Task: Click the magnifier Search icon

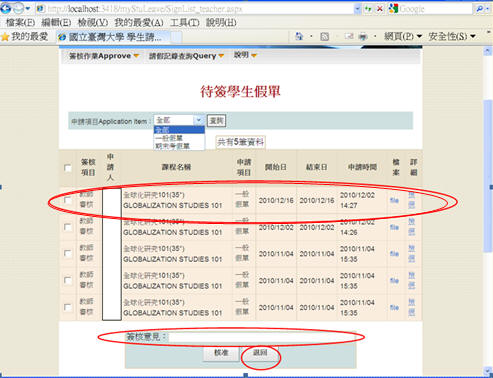Action: click(479, 9)
